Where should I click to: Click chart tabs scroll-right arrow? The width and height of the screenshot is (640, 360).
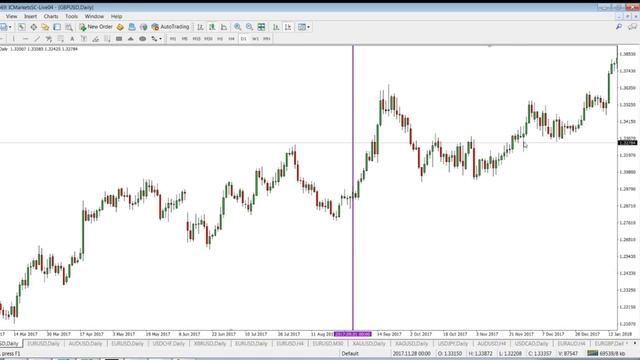tap(635, 344)
